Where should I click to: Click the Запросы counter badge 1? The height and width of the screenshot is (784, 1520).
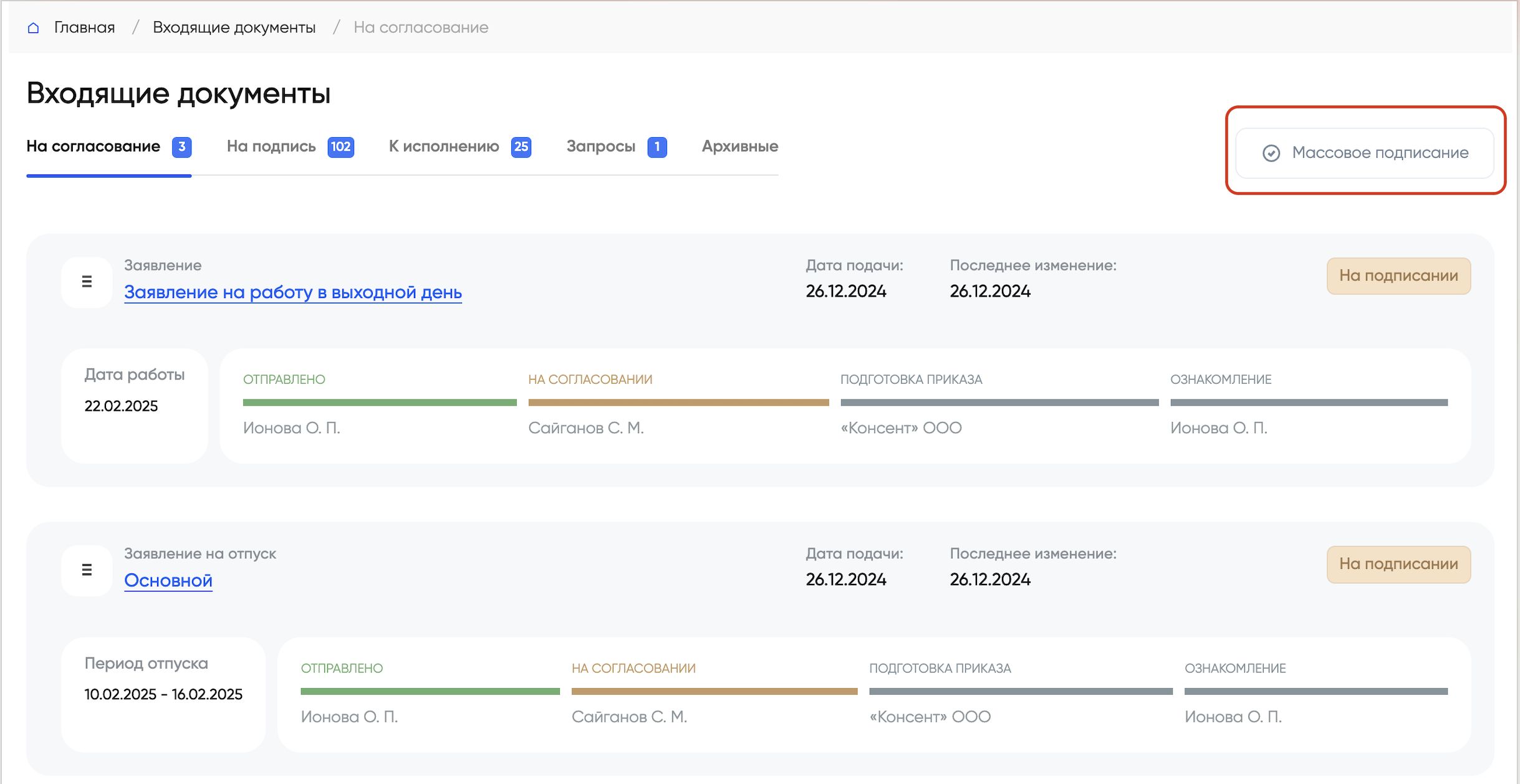657,147
